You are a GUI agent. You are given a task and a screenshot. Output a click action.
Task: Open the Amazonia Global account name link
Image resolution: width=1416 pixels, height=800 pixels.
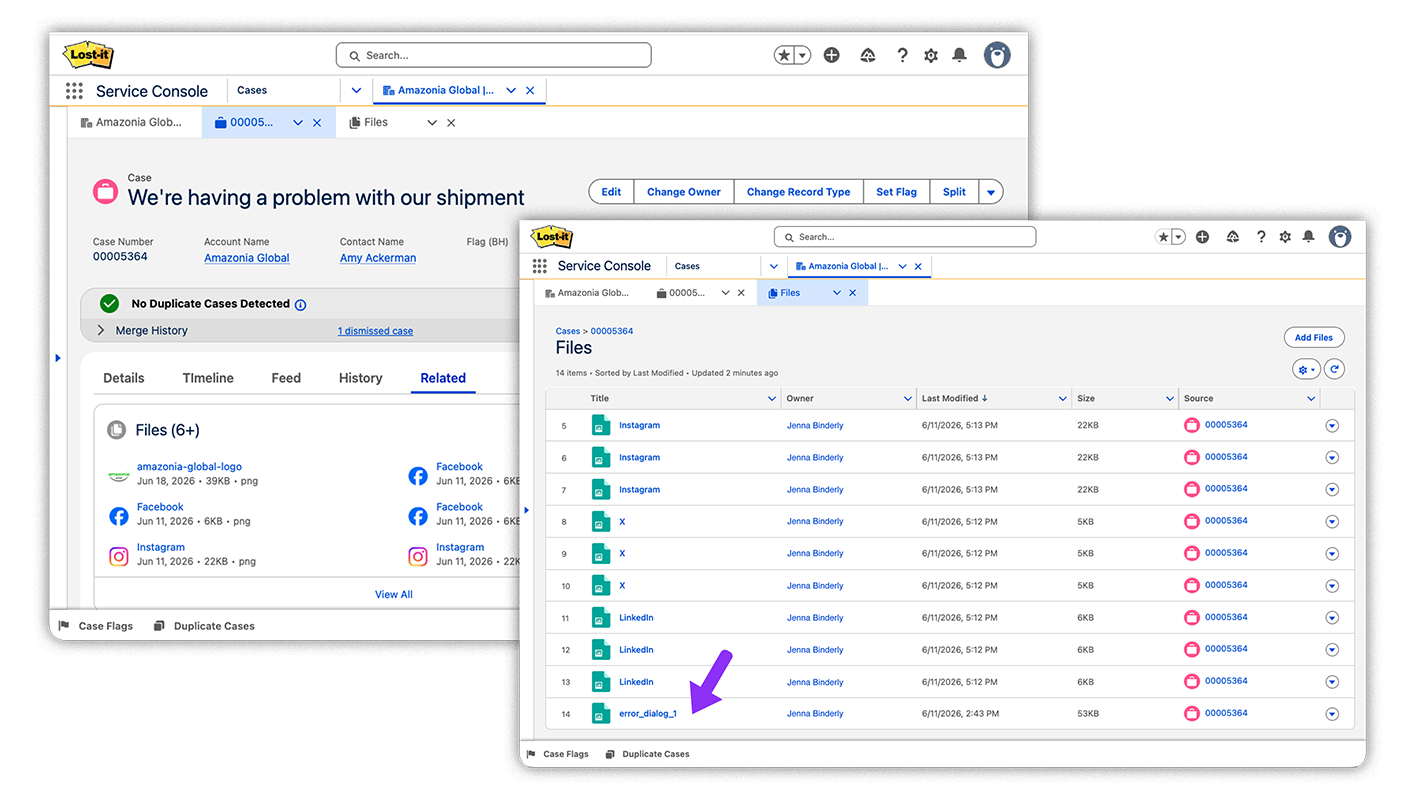click(x=247, y=258)
